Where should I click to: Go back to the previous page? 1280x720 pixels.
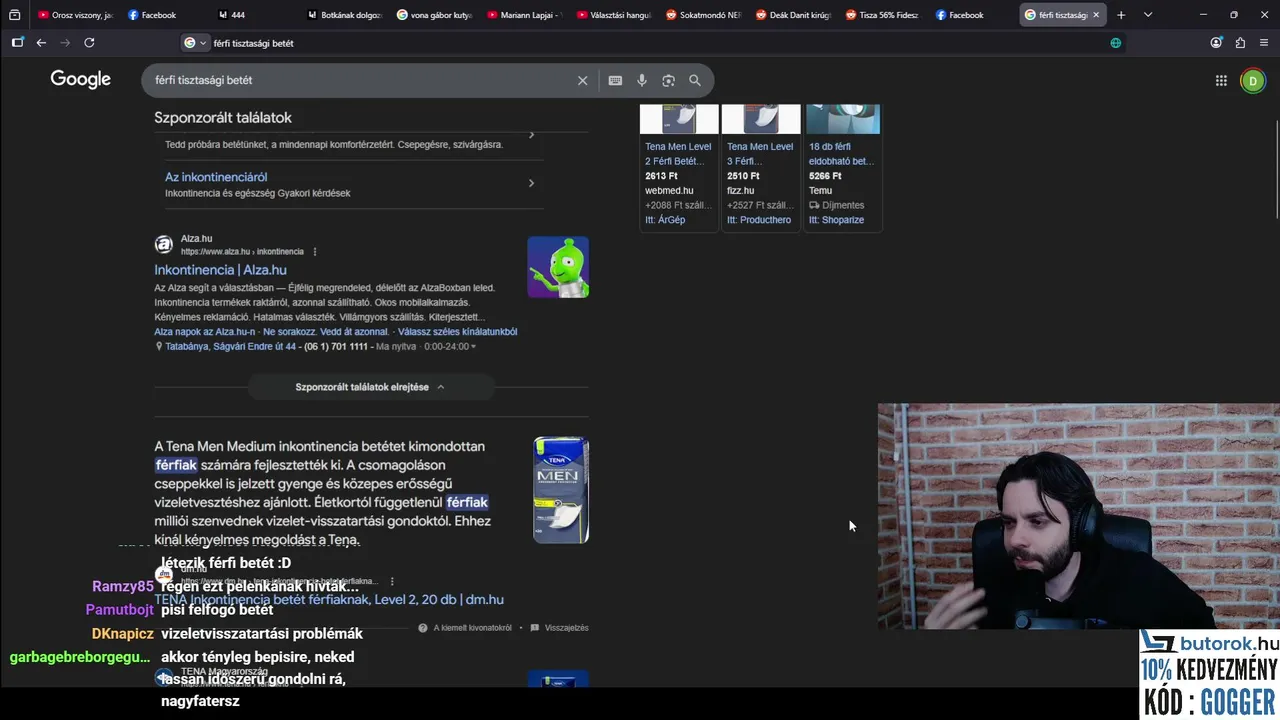click(x=41, y=43)
